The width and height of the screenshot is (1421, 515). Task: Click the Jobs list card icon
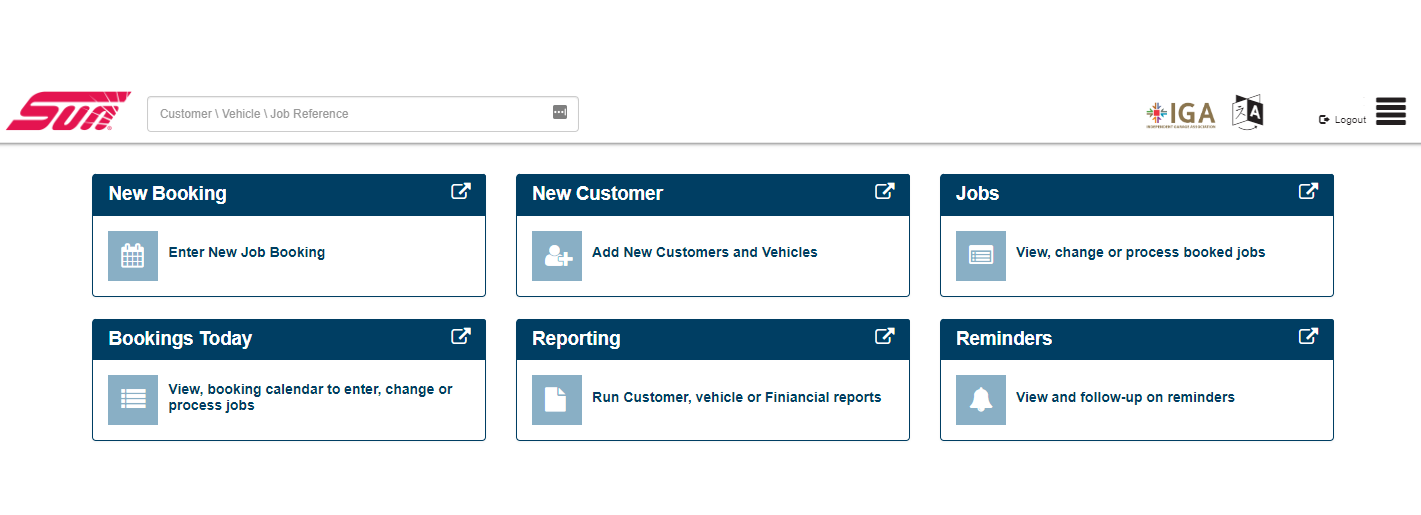(981, 256)
